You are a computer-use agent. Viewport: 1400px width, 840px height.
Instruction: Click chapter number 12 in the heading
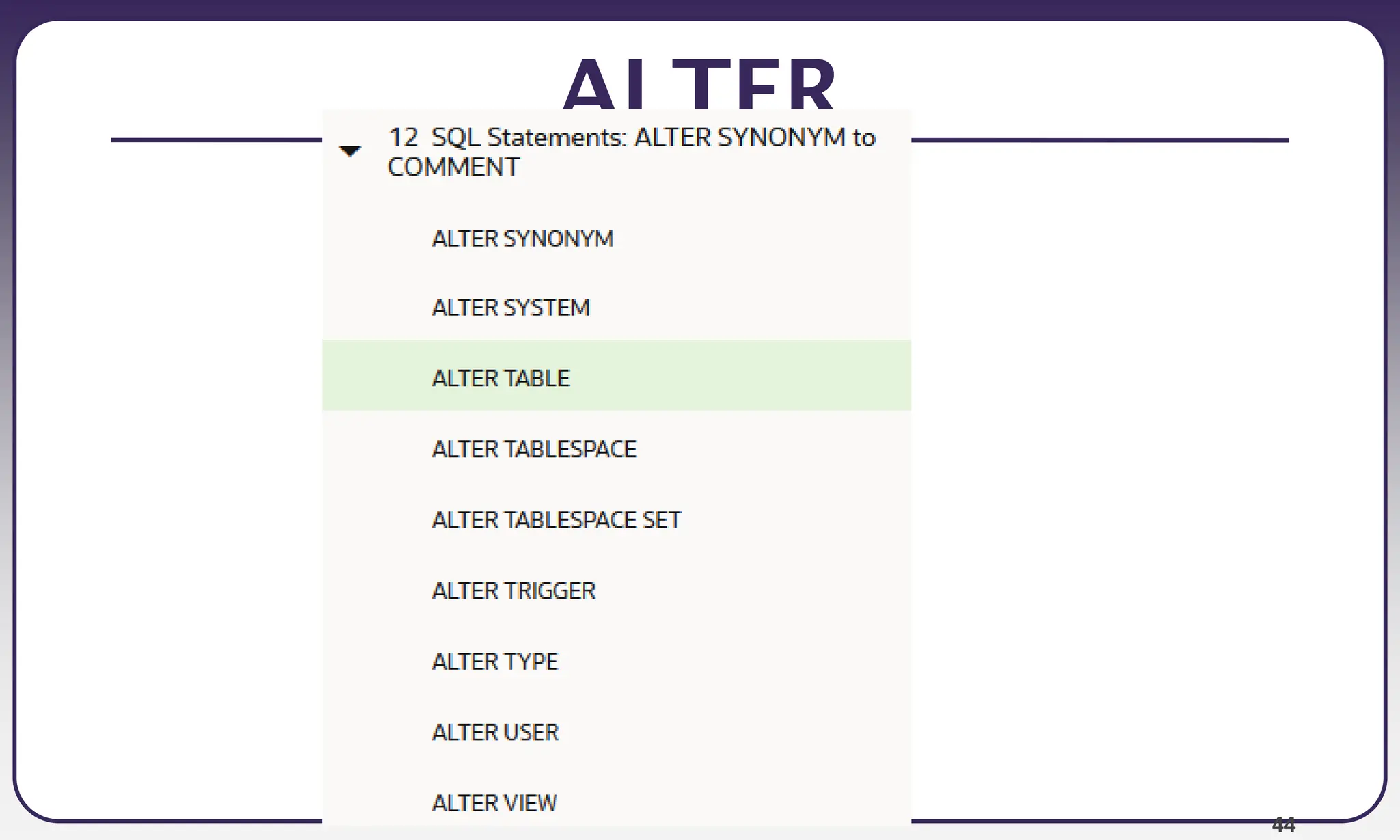[x=403, y=137]
